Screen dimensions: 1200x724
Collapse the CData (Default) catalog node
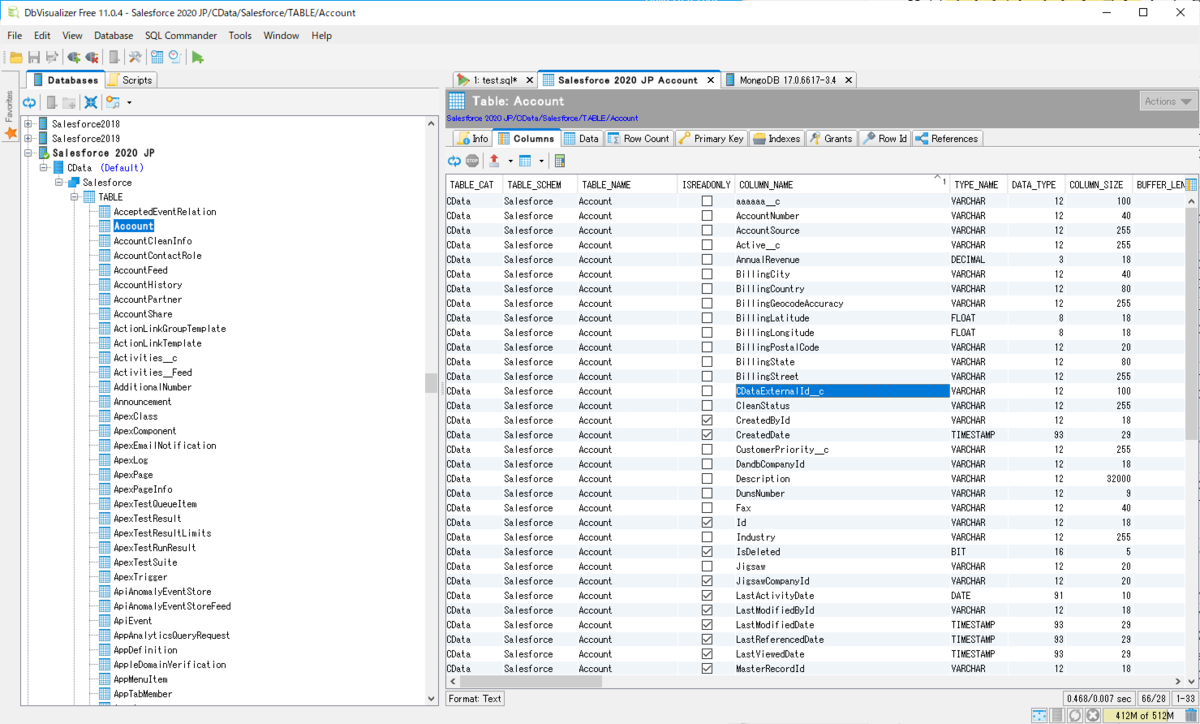pyautogui.click(x=44, y=168)
